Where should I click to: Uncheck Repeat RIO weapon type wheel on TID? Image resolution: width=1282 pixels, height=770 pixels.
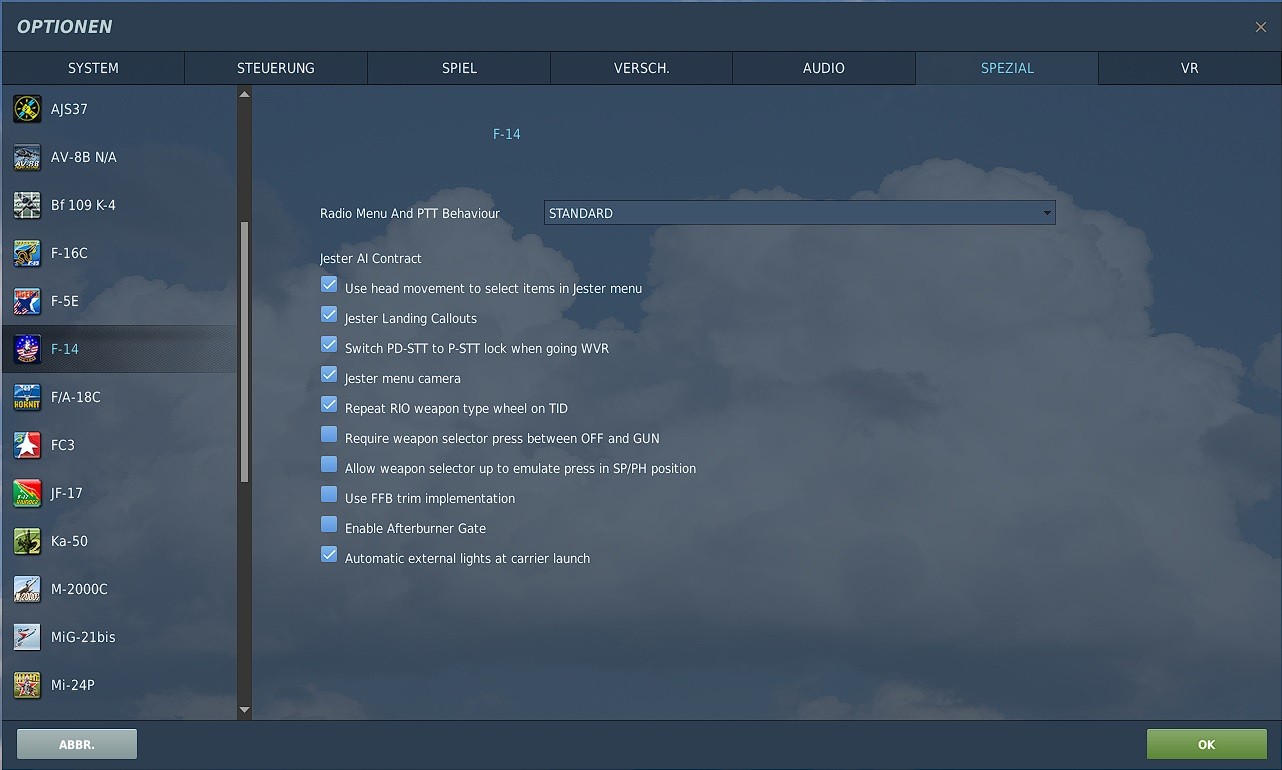329,405
